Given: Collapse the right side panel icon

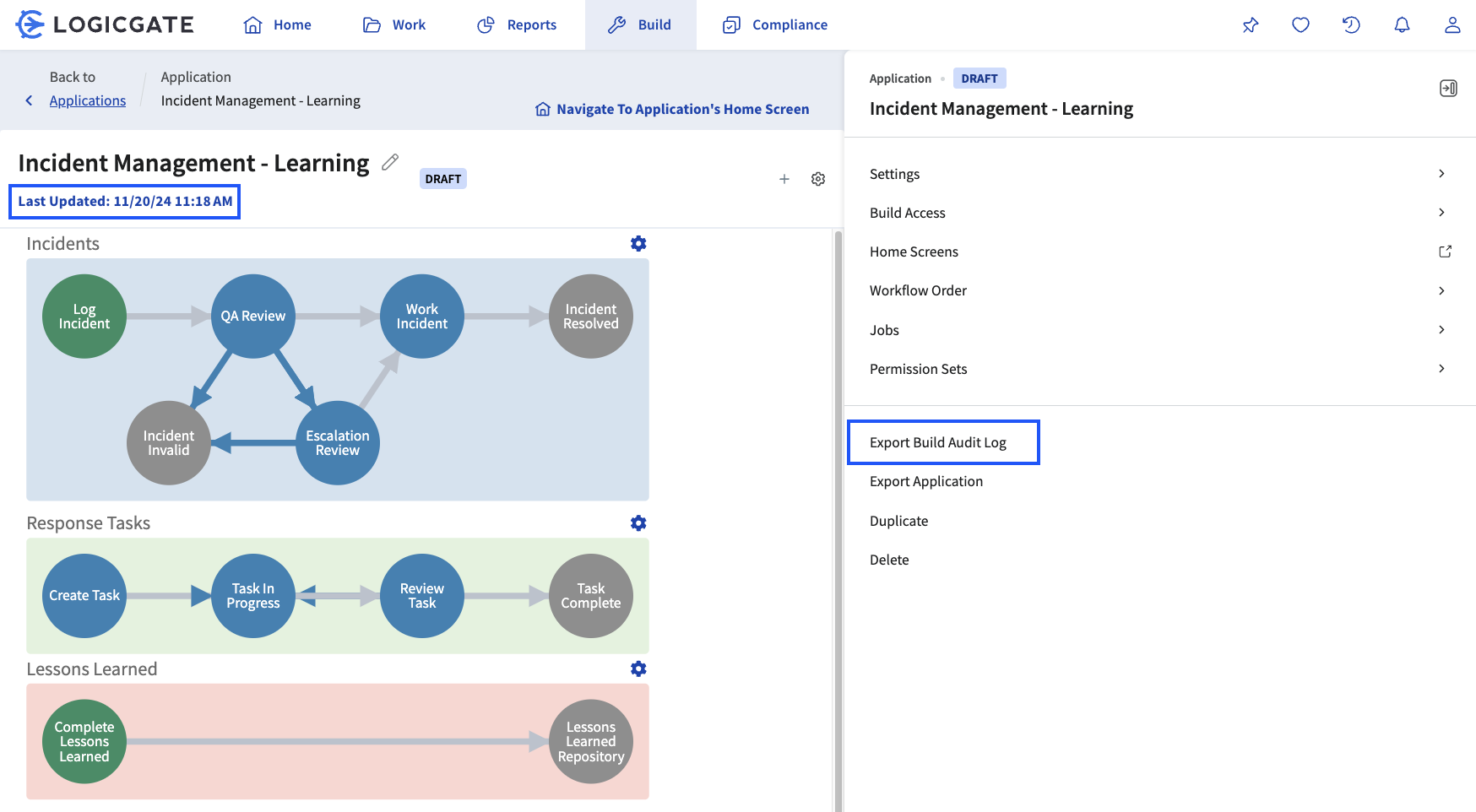Looking at the screenshot, I should point(1448,88).
